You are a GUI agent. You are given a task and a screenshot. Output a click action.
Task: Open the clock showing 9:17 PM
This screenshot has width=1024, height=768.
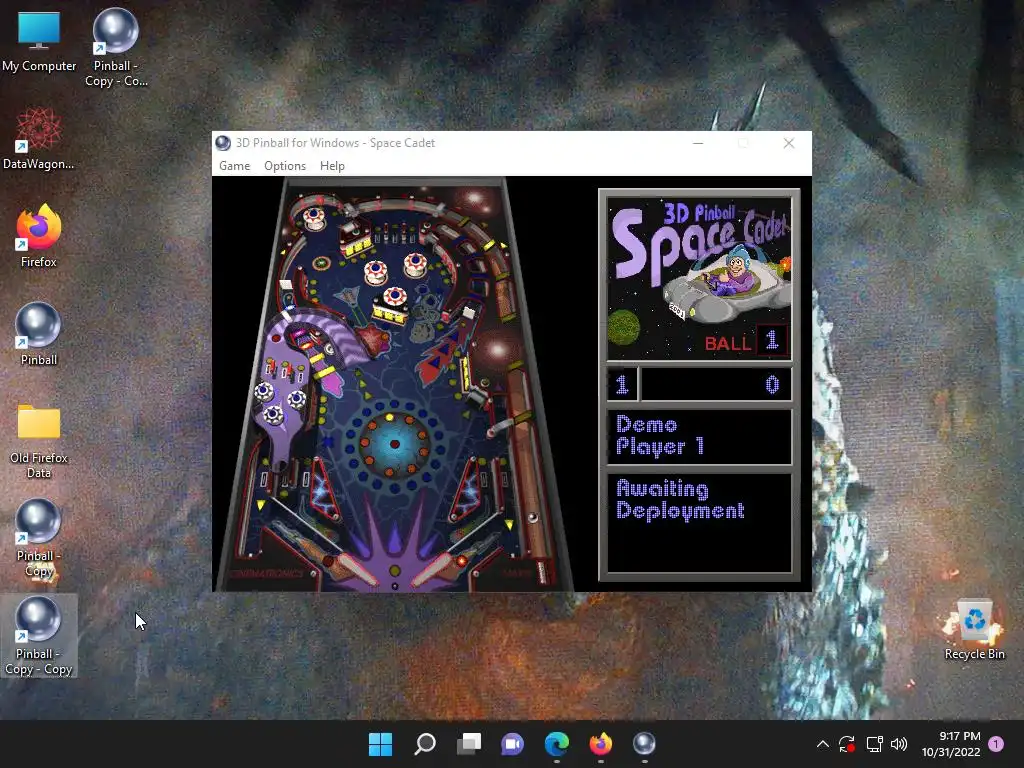coord(951,744)
